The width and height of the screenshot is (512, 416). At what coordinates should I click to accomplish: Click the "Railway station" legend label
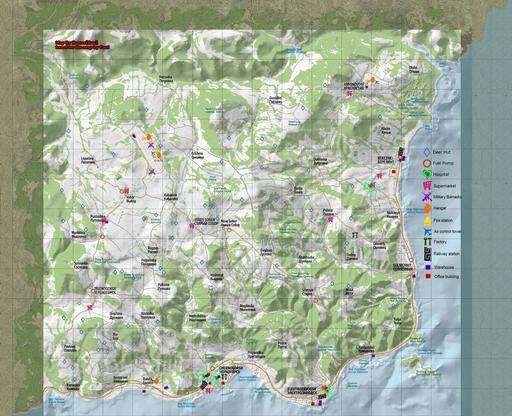(x=446, y=254)
